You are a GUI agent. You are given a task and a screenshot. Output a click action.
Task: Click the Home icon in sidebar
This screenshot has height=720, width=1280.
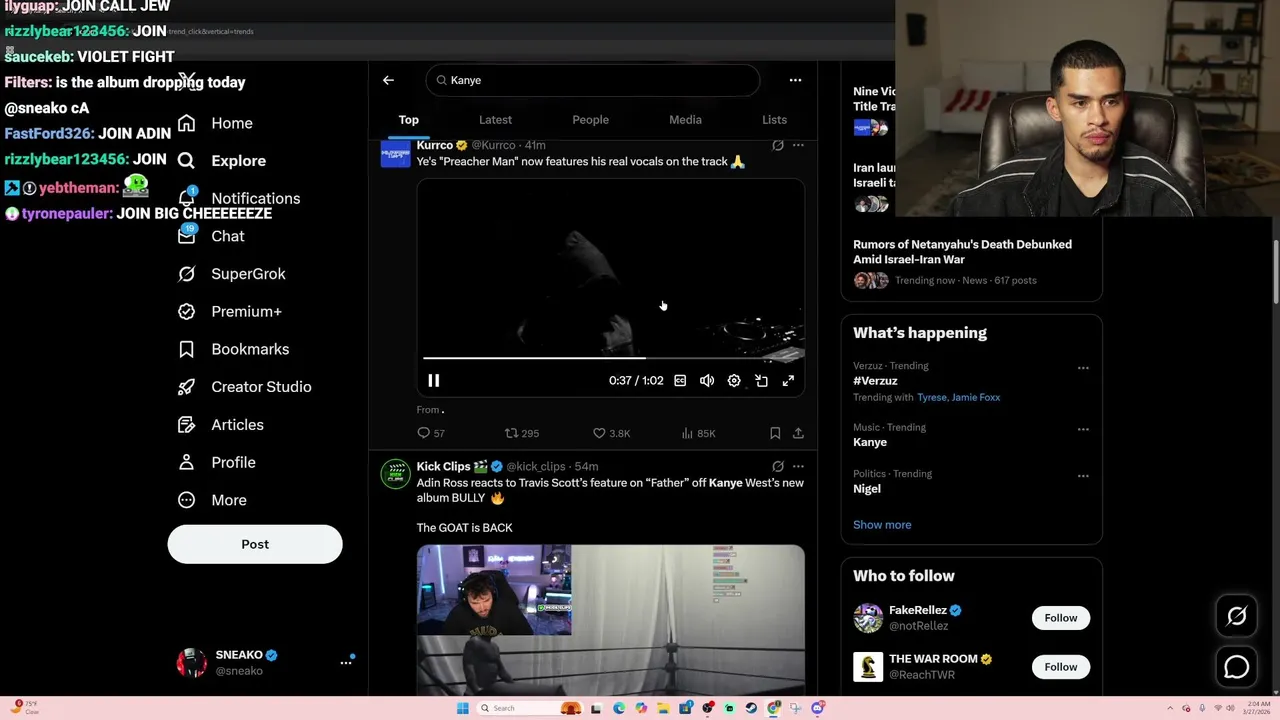186,123
